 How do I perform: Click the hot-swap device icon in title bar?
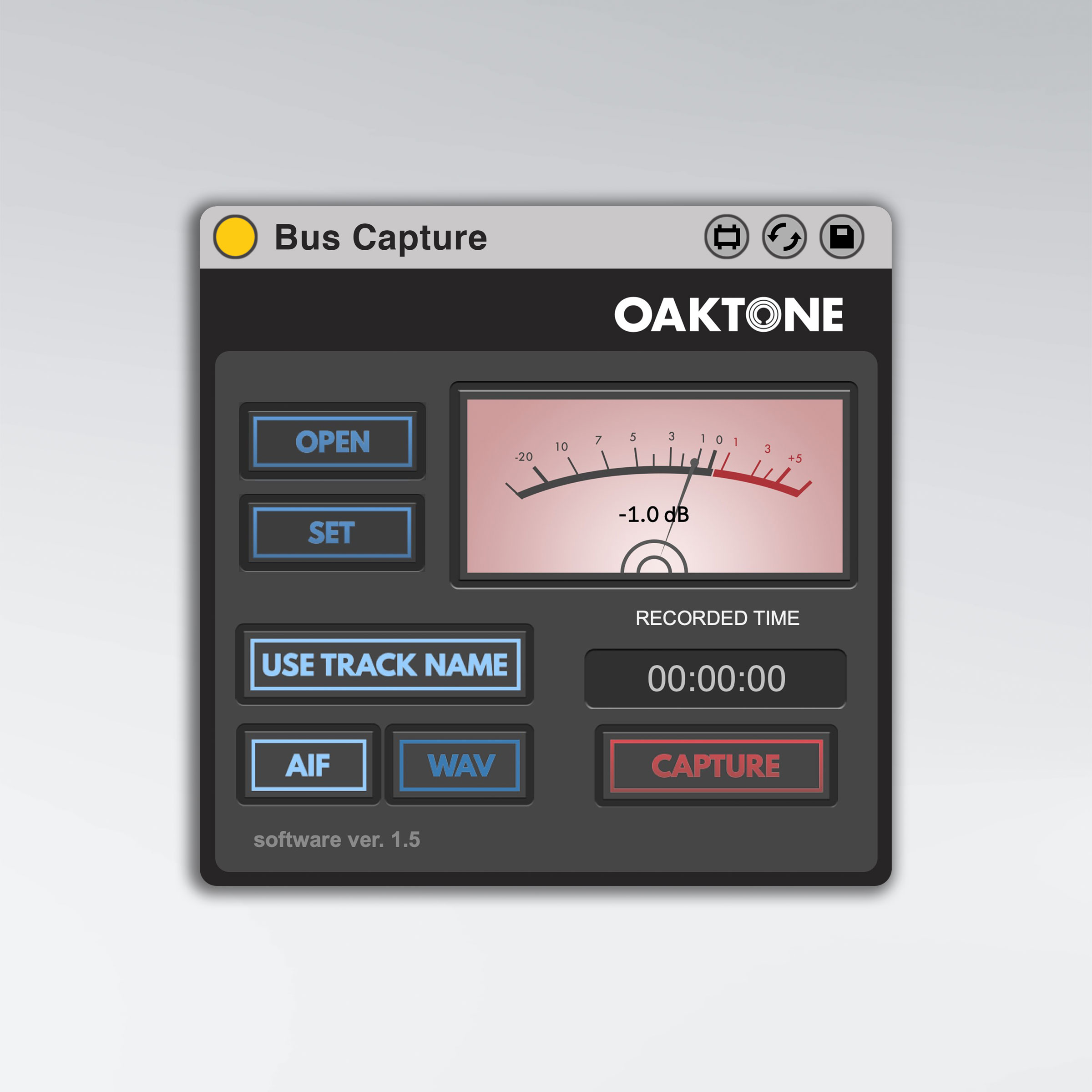click(726, 237)
